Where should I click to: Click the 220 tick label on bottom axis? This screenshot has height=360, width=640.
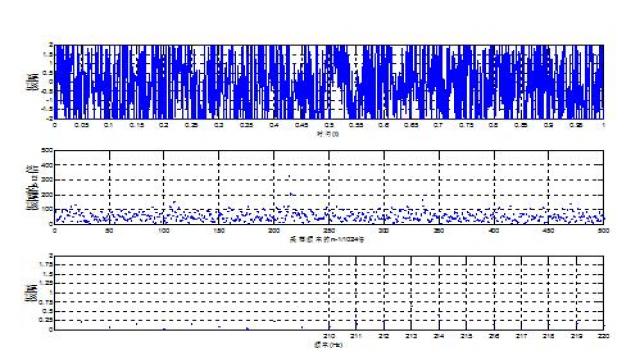[603, 336]
